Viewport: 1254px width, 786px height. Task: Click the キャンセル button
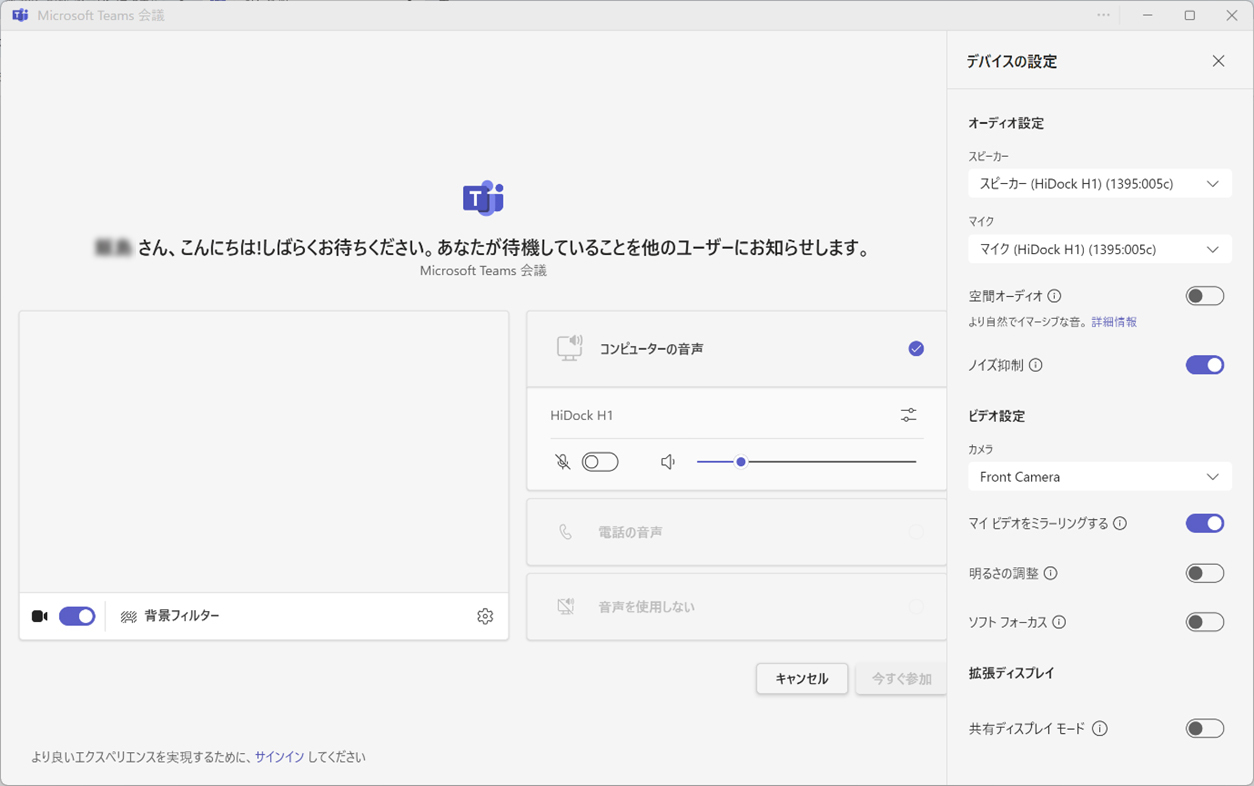pyautogui.click(x=802, y=679)
